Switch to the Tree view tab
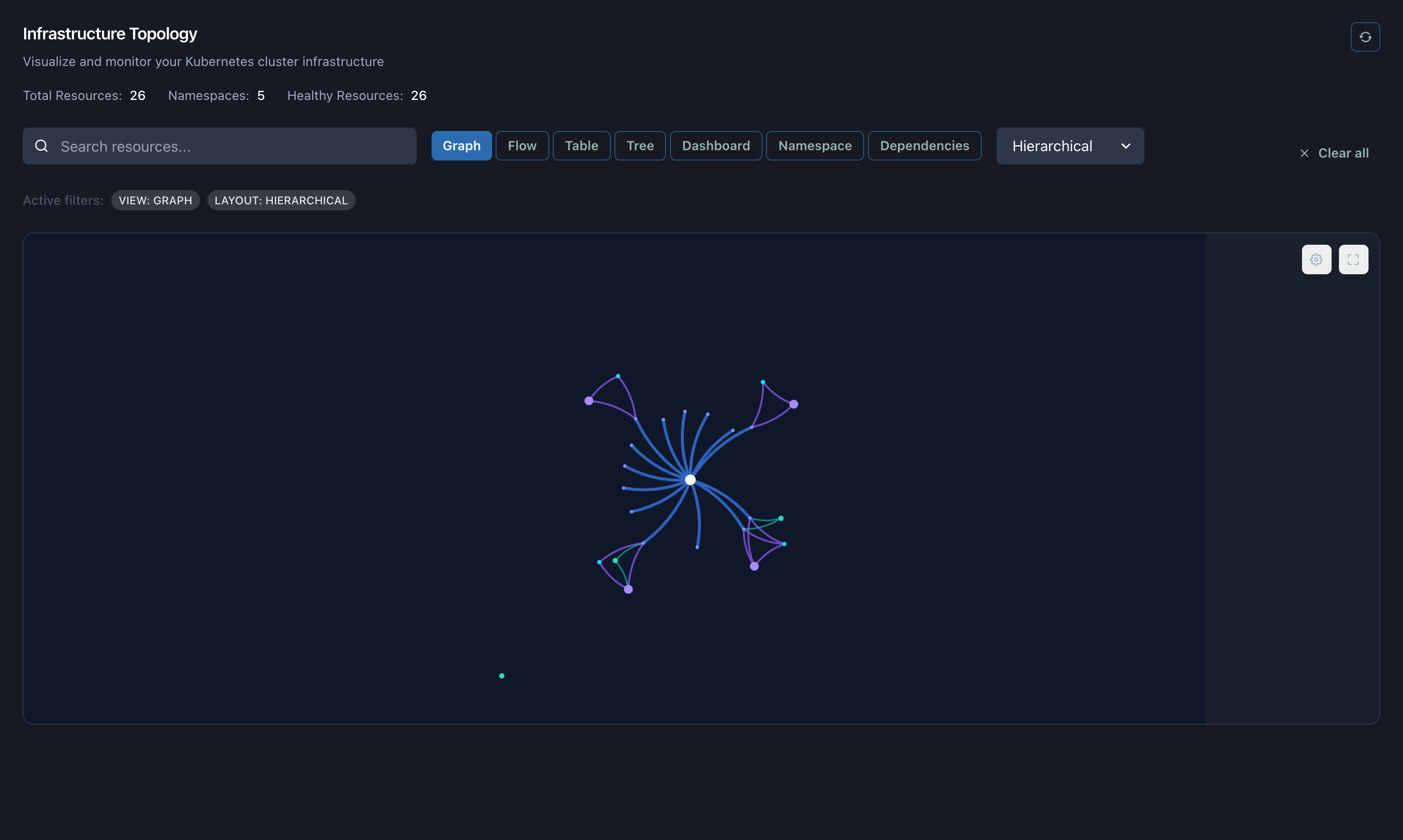This screenshot has height=840, width=1403. [640, 145]
